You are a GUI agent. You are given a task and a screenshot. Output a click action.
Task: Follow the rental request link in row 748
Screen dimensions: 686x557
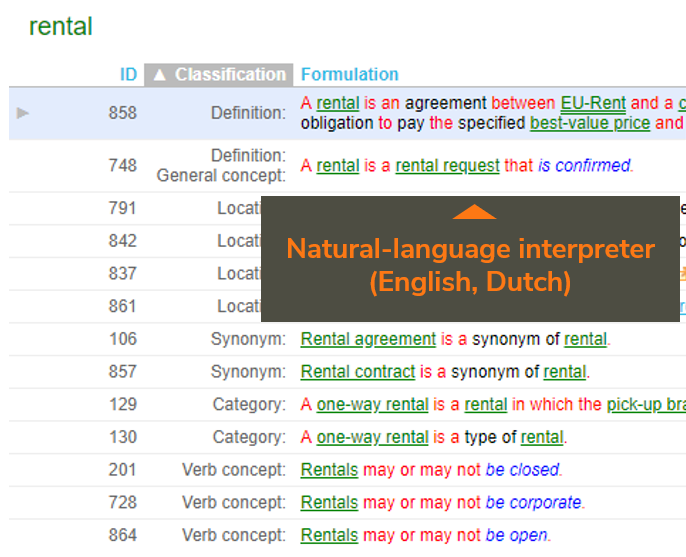[x=447, y=166]
